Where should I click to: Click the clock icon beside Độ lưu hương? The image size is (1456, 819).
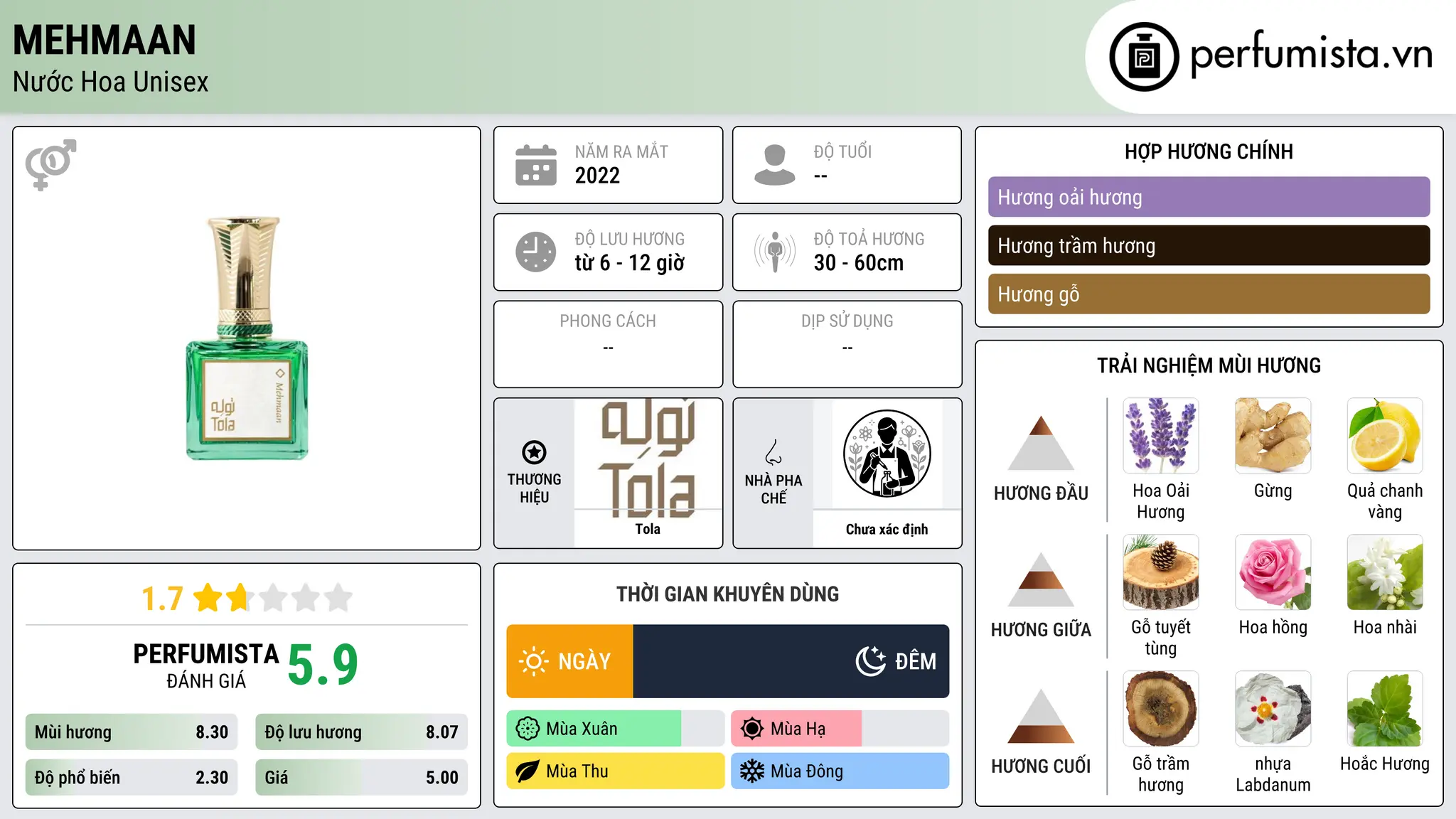point(536,252)
